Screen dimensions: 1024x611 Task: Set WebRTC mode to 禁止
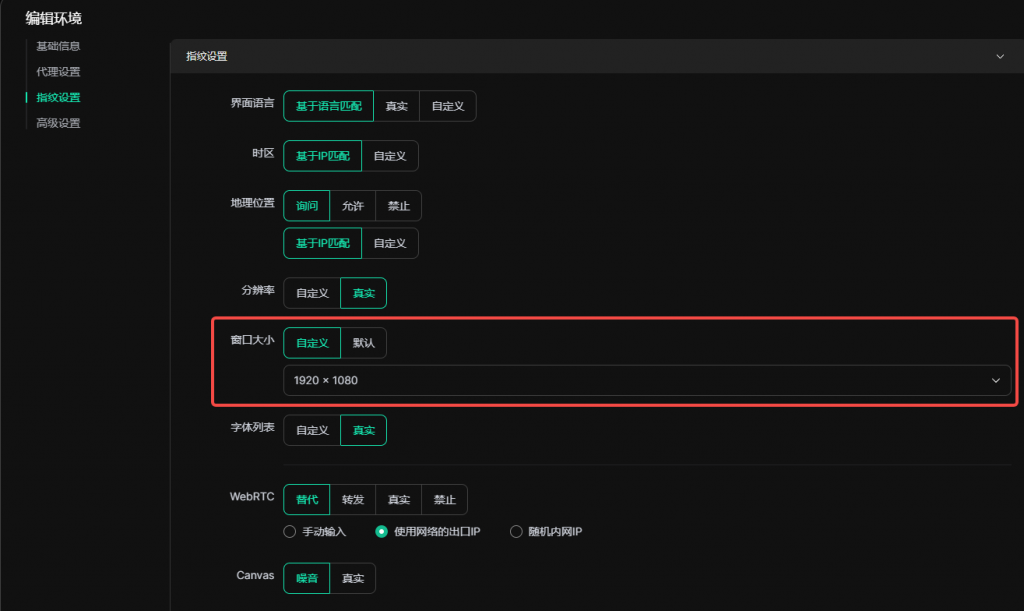(x=444, y=499)
